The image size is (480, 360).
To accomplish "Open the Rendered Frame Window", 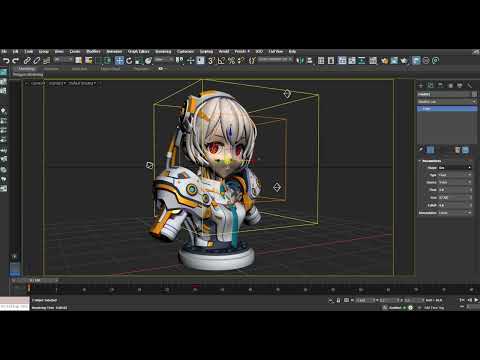I will pyautogui.click(x=394, y=60).
